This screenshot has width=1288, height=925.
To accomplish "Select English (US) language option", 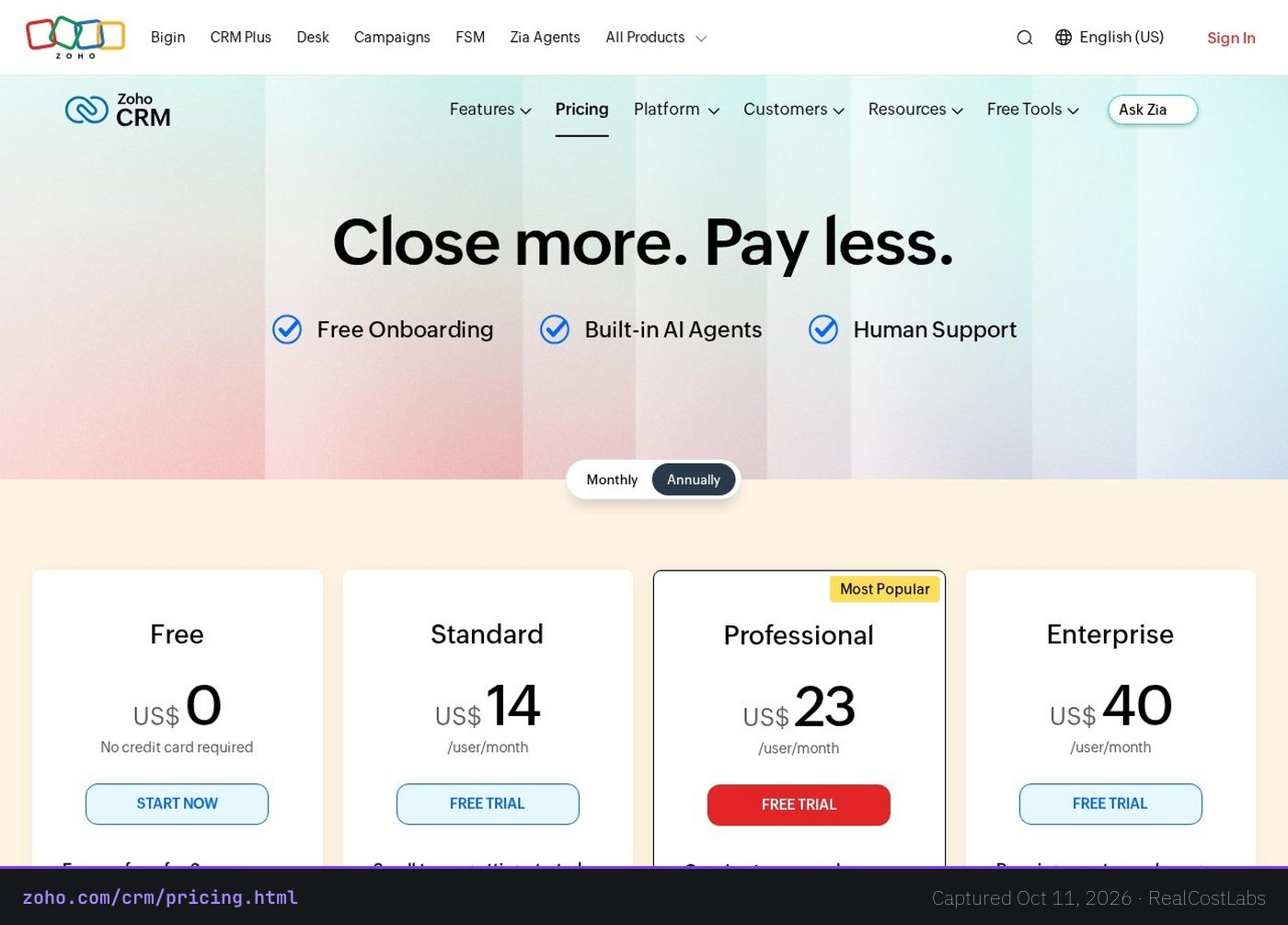I will point(1121,37).
